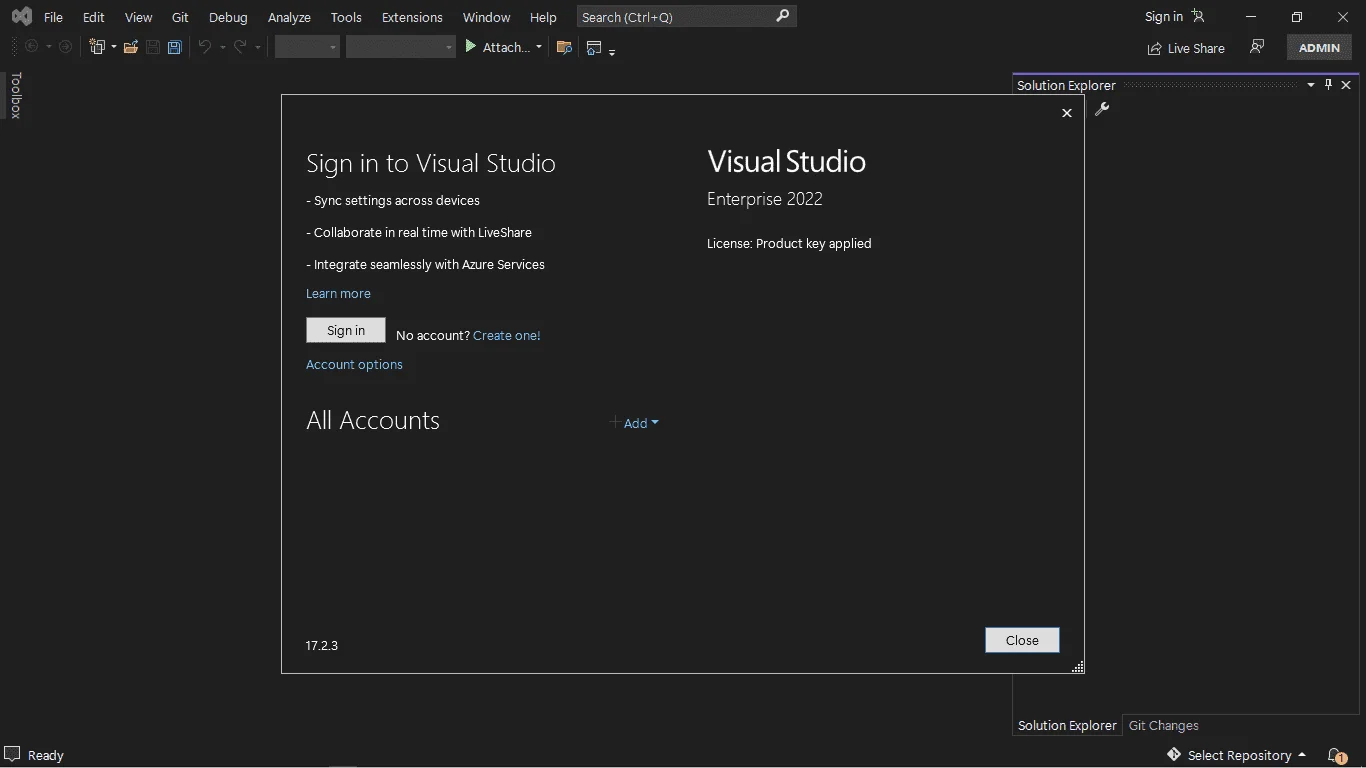This screenshot has width=1366, height=768.
Task: Open the notifications bell icon
Action: pyautogui.click(x=1337, y=755)
